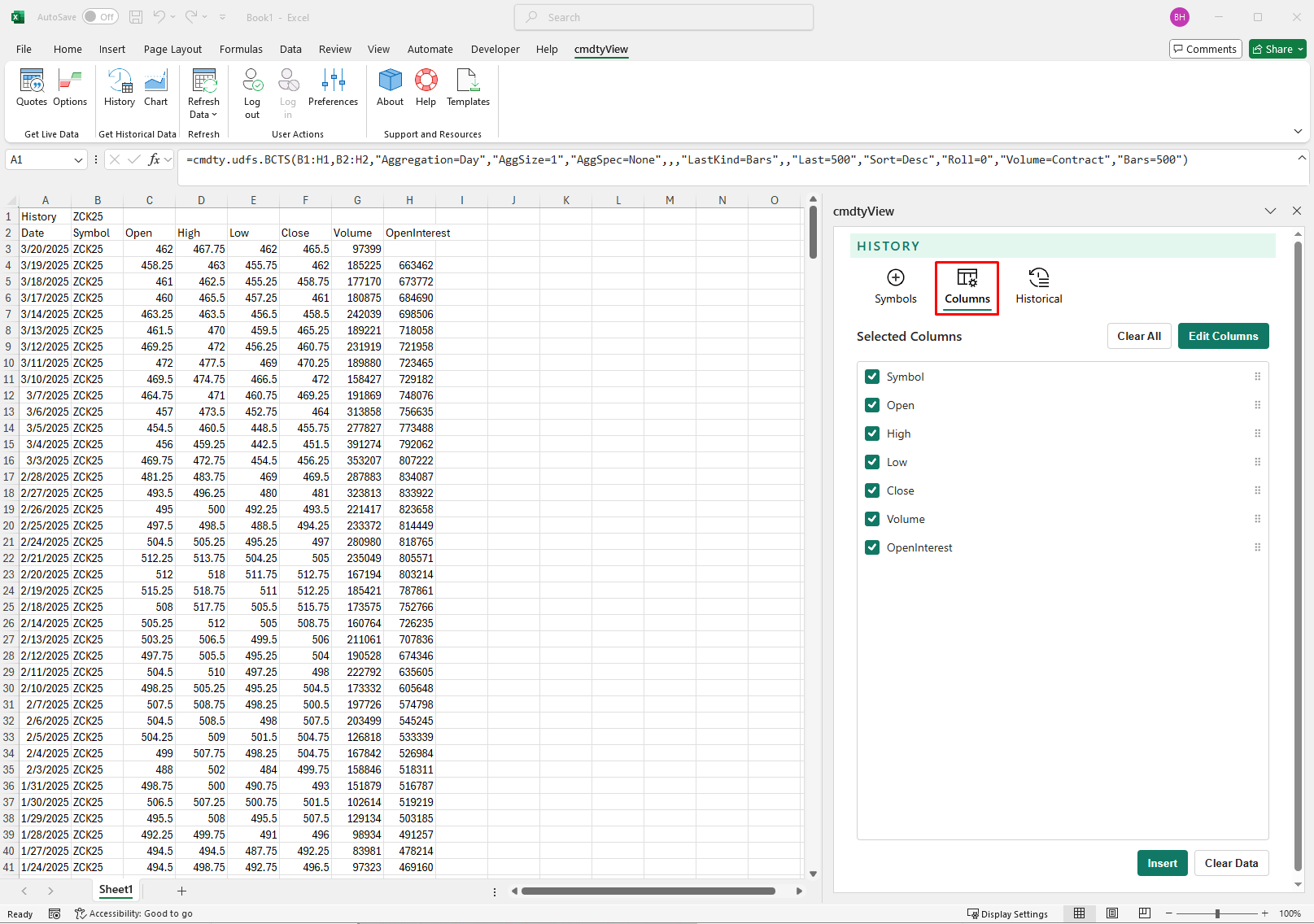Image resolution: width=1314 pixels, height=924 pixels.
Task: Uncheck the Low column checkbox
Action: (872, 462)
